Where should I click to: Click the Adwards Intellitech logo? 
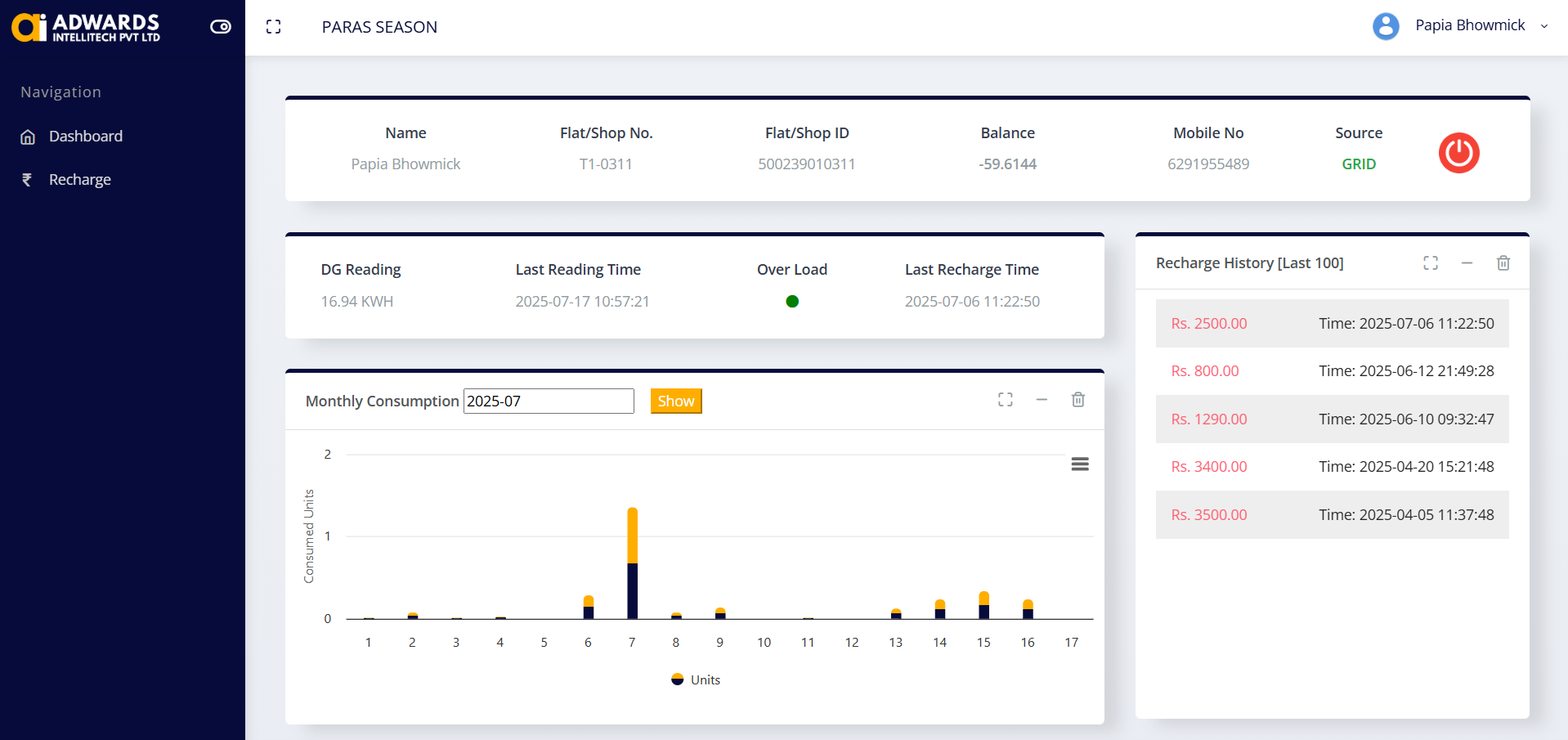[86, 27]
